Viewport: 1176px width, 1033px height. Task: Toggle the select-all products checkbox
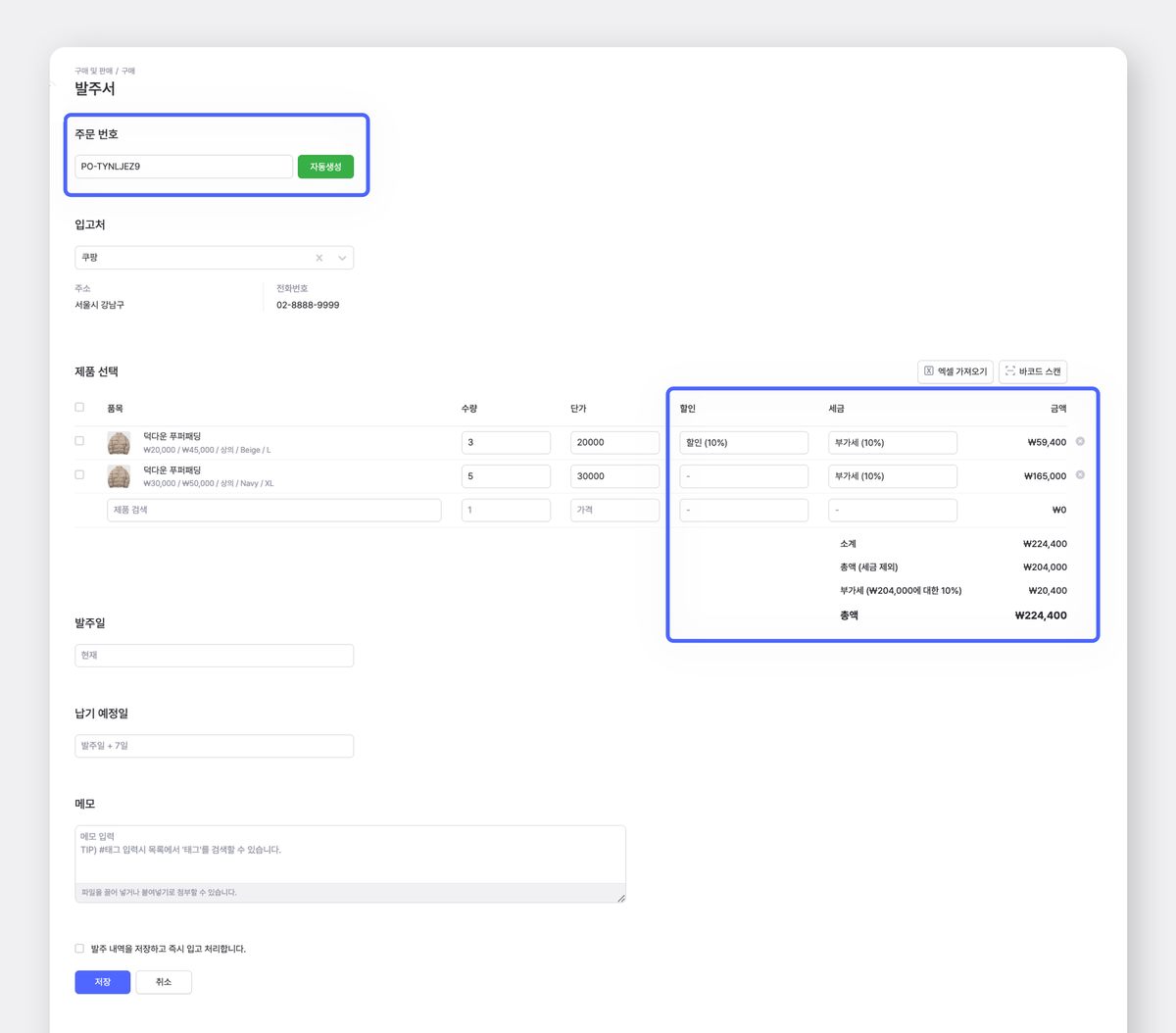[x=79, y=408]
